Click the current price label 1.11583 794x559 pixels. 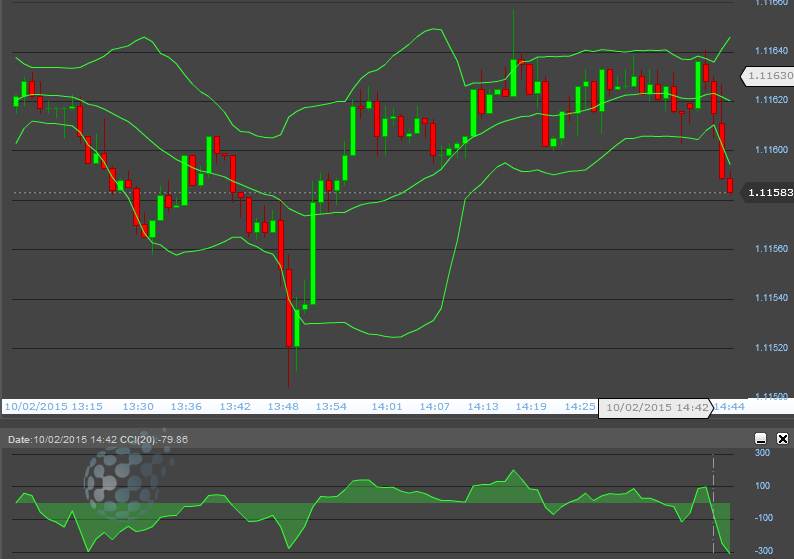pos(767,192)
